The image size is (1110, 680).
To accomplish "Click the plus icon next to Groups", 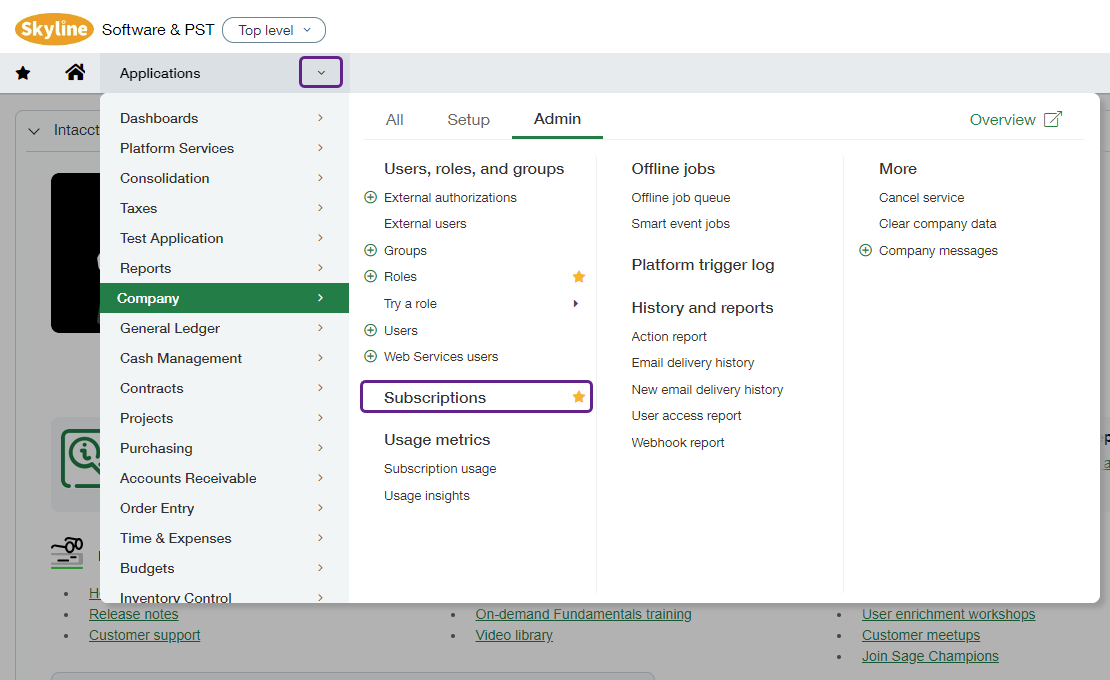I will coord(369,250).
